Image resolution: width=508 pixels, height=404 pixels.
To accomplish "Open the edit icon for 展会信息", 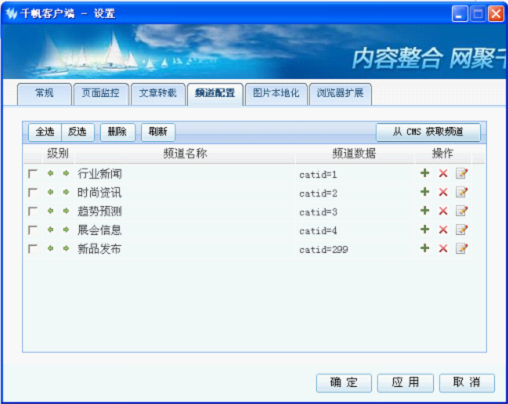I will pyautogui.click(x=462, y=229).
